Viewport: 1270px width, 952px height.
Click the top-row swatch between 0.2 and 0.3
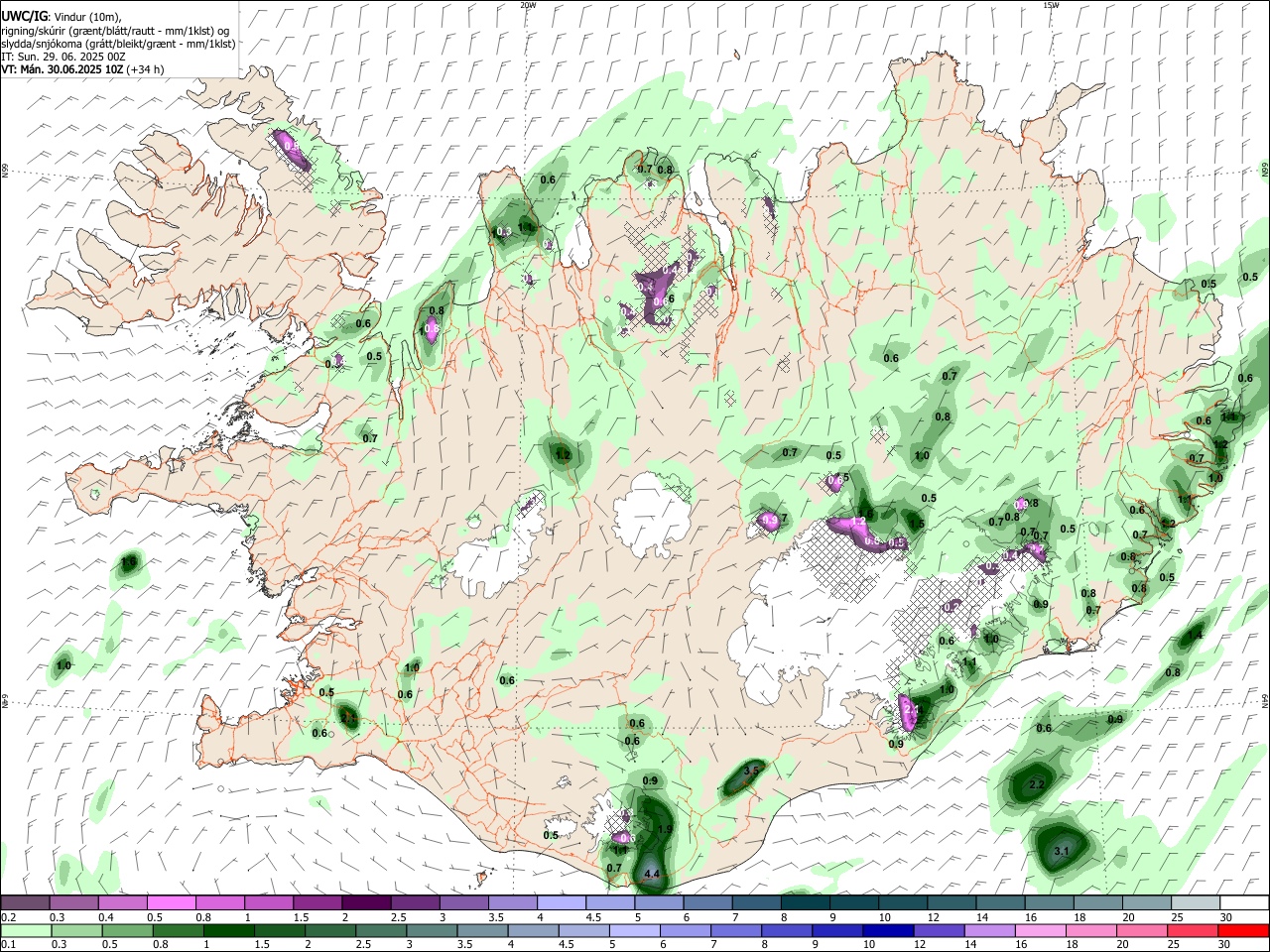[25, 903]
